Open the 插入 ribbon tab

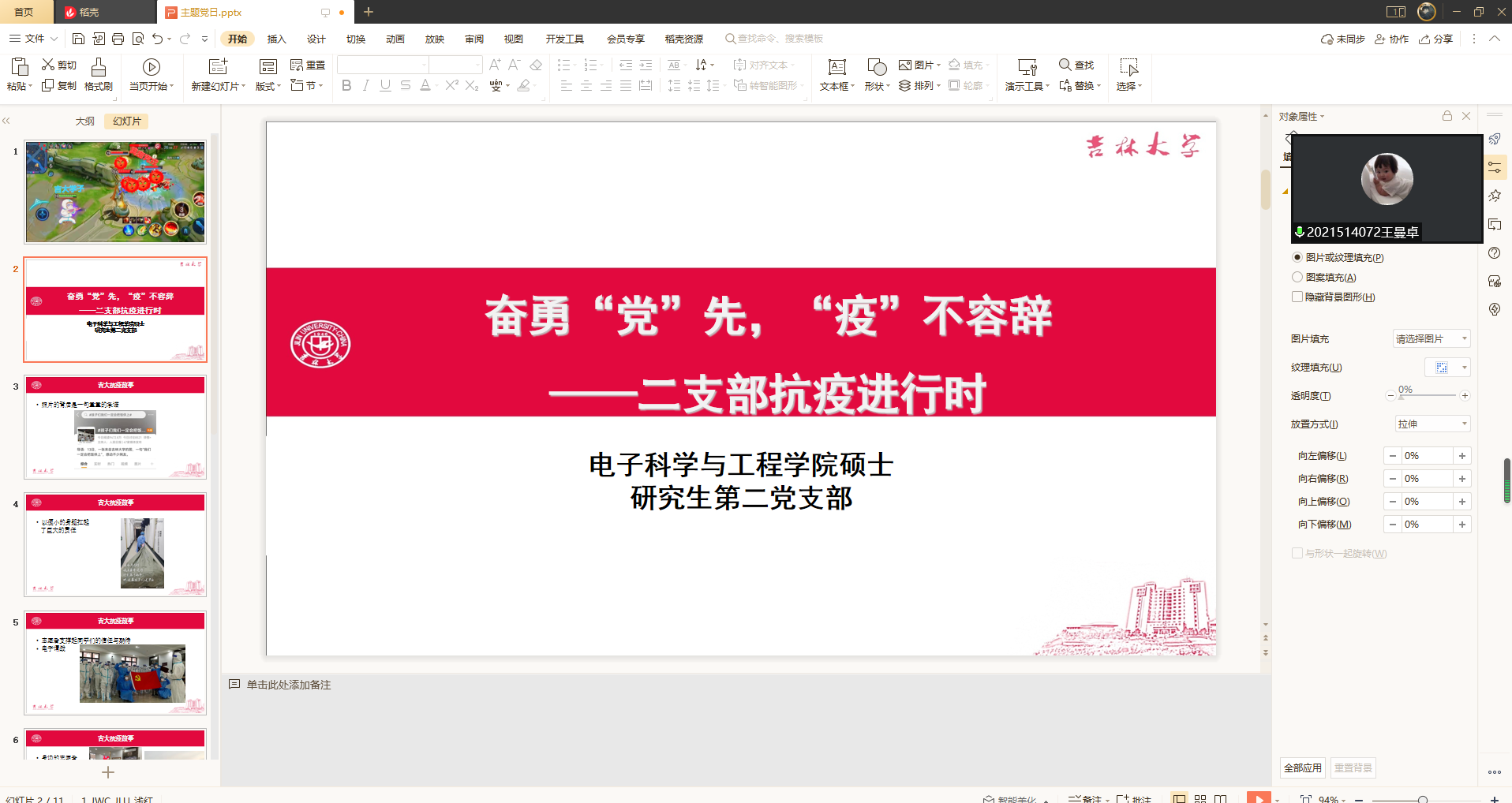pos(276,39)
